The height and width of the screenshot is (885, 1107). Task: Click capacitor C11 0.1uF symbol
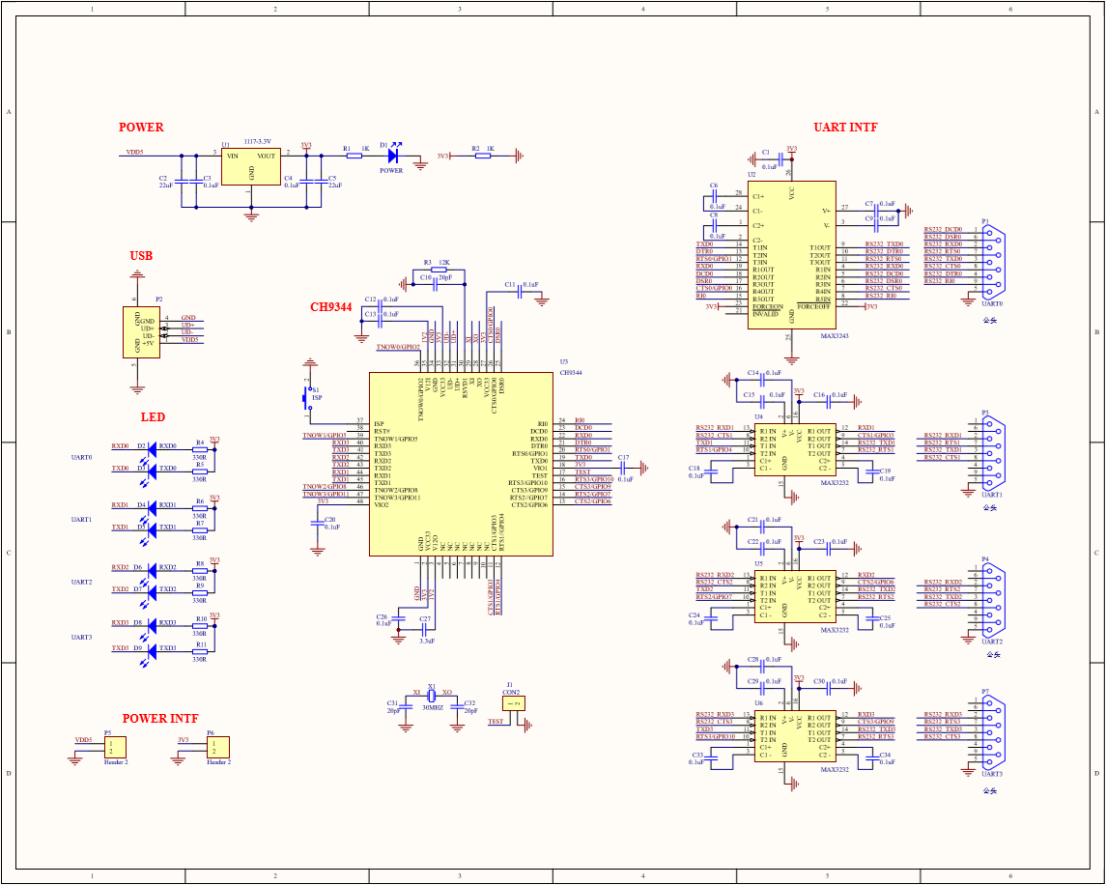pos(520,291)
